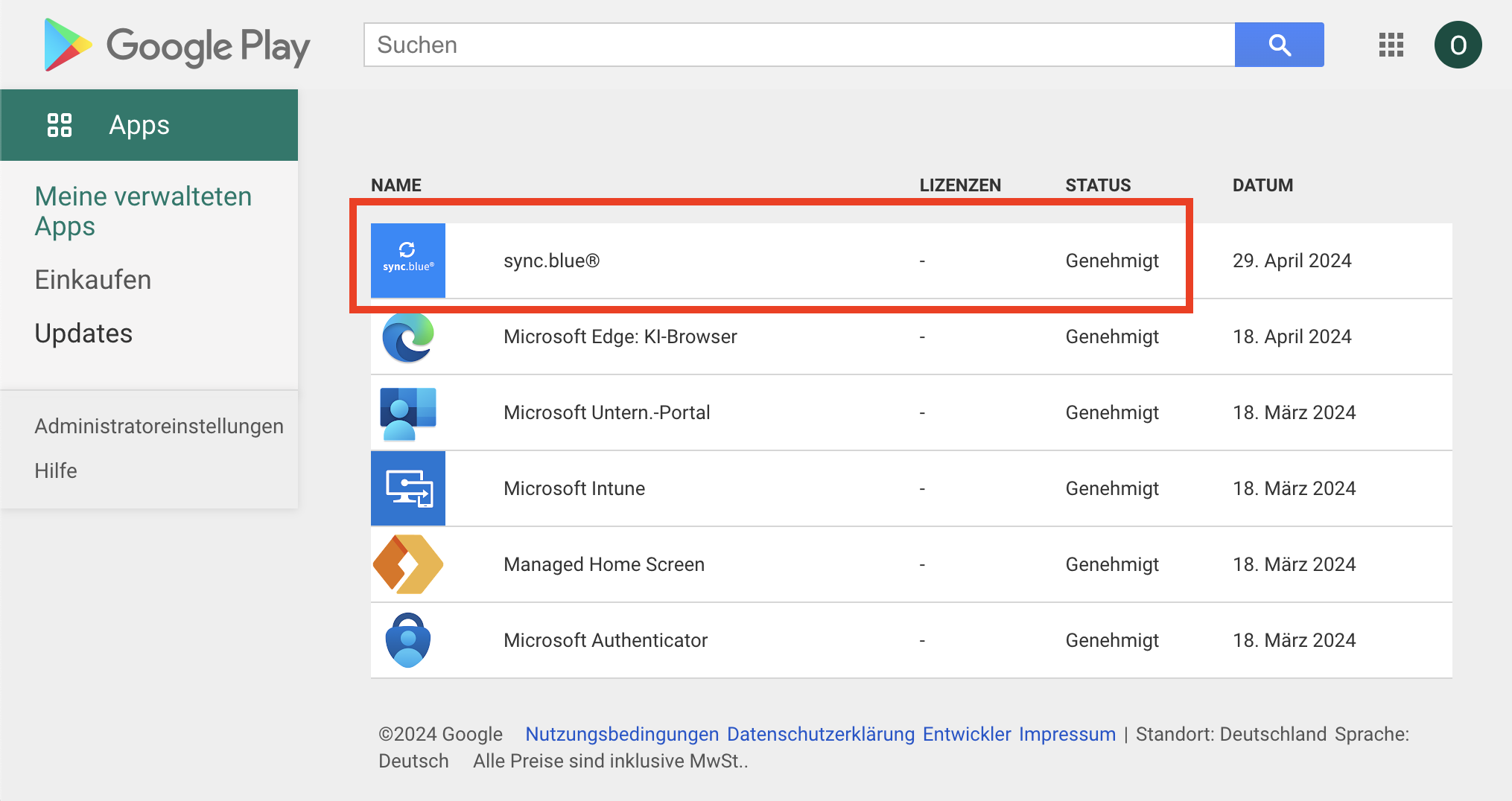Viewport: 1512px width, 801px height.
Task: Select the sync.blue® app name
Action: [551, 261]
